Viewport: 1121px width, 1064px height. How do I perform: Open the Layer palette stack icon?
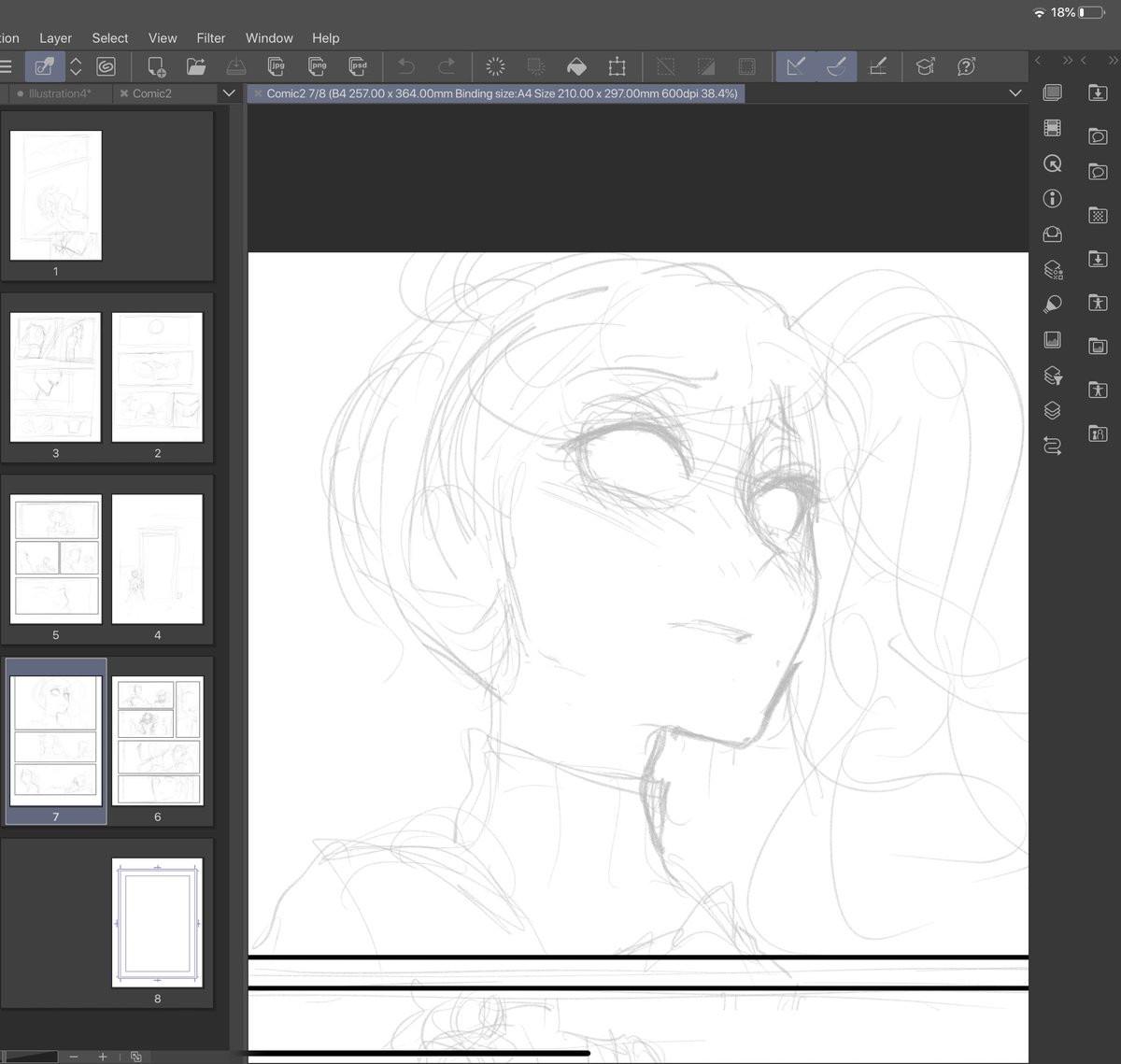point(1053,411)
